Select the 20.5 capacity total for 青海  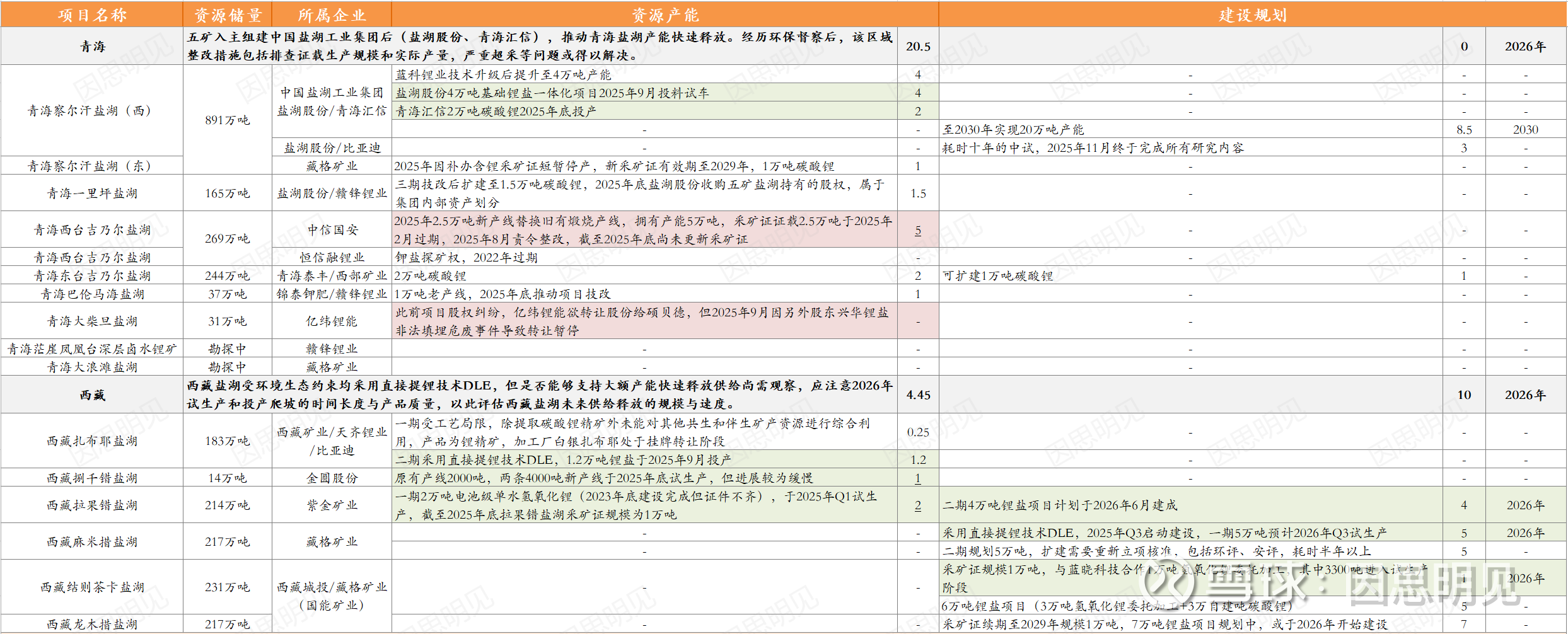click(918, 46)
